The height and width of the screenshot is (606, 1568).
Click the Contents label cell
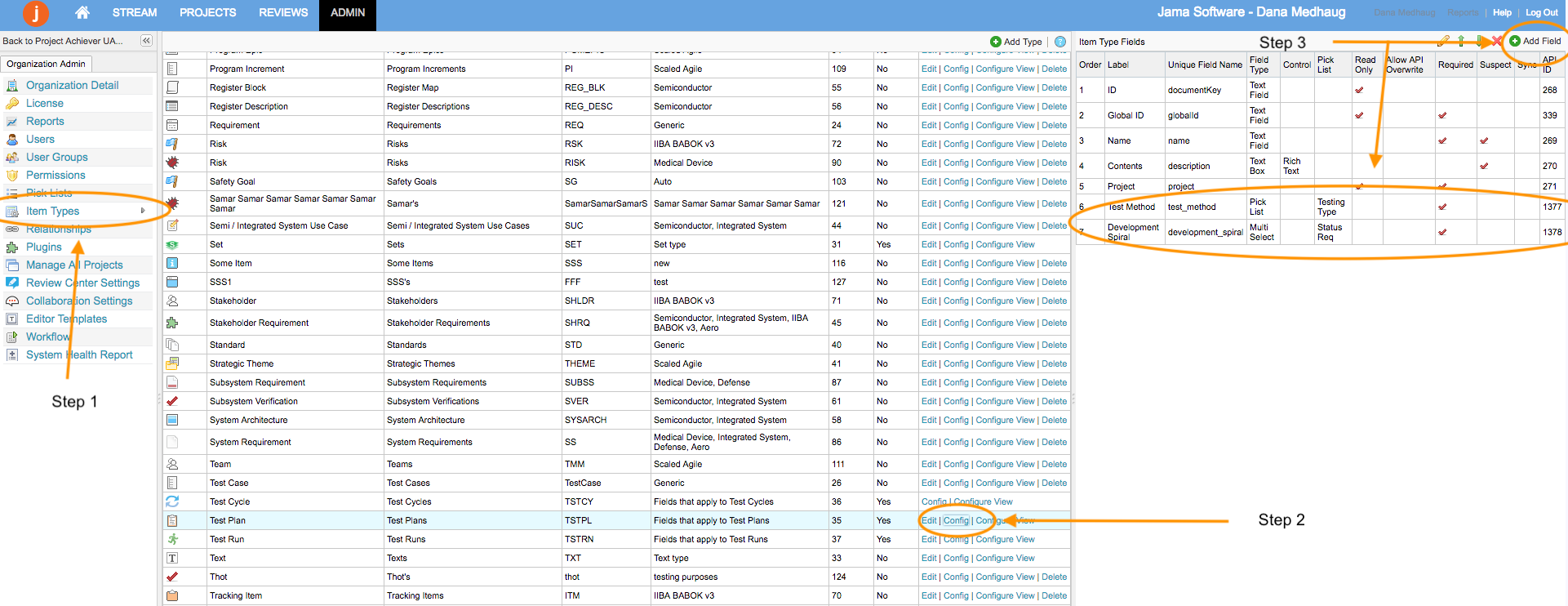tap(1125, 166)
